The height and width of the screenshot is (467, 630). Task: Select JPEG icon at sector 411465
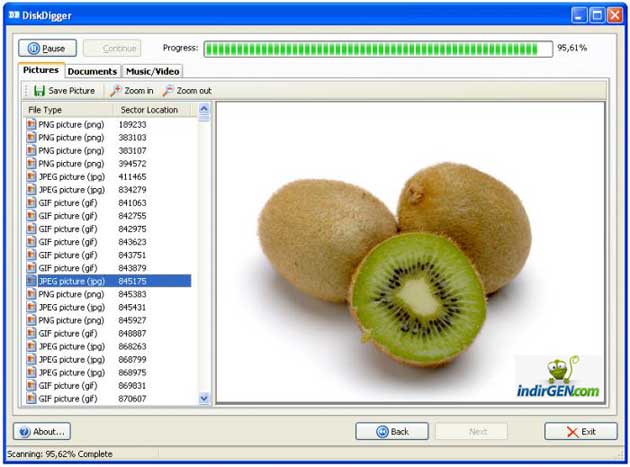pos(31,176)
